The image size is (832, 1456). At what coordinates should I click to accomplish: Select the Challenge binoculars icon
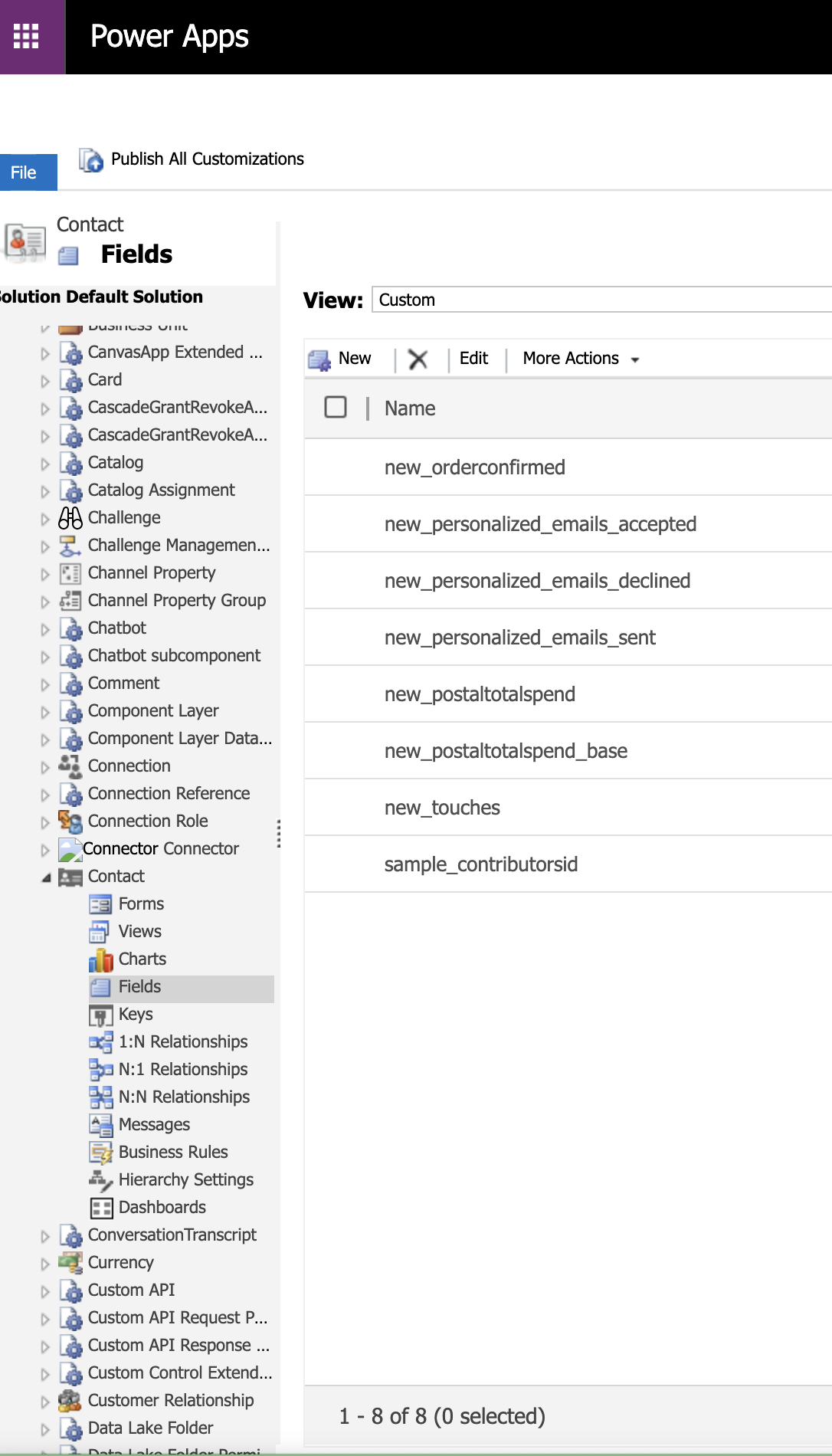(70, 518)
